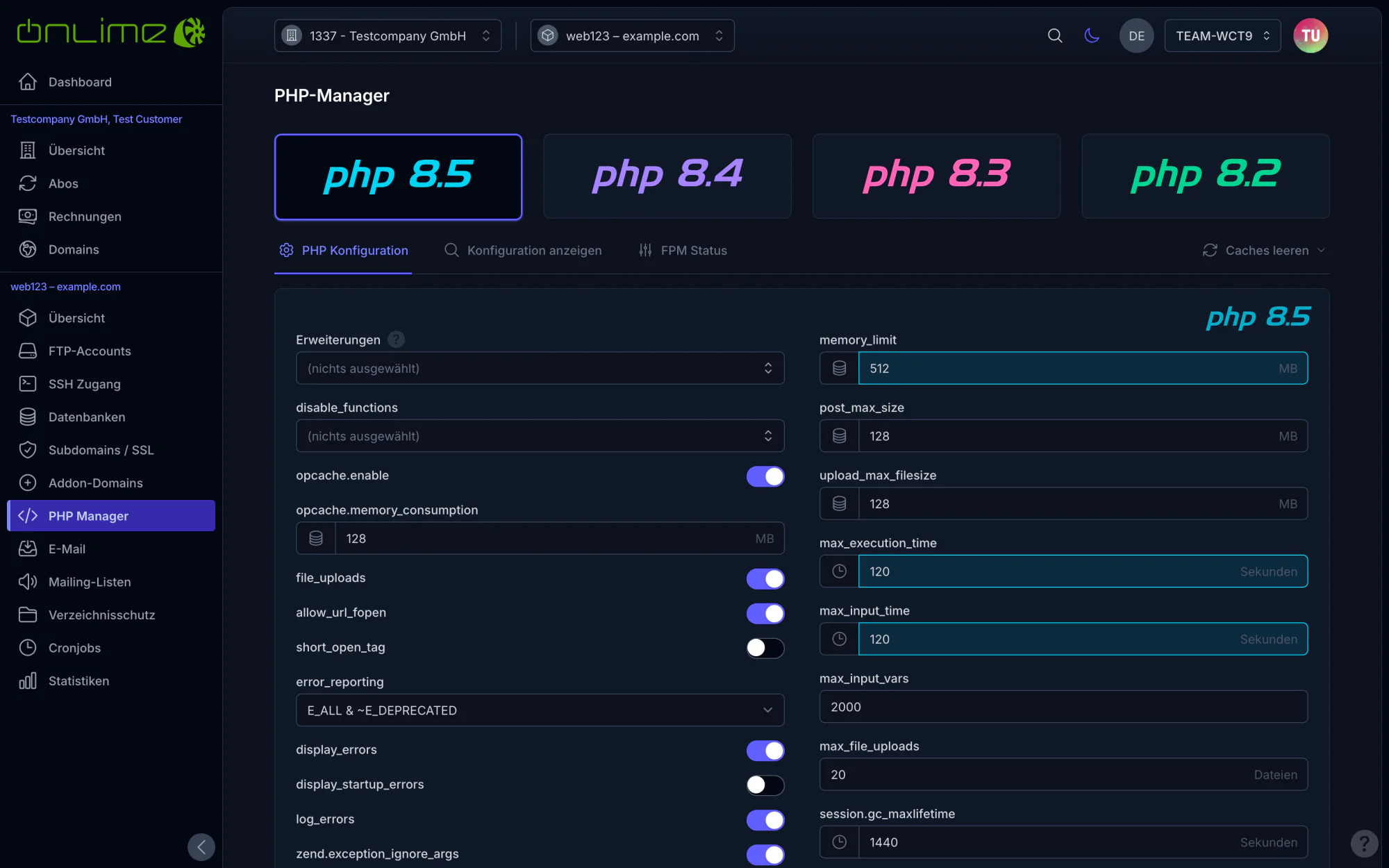Open webhosting selector web123 – example.com
This screenshot has width=1389, height=868.
pos(632,35)
